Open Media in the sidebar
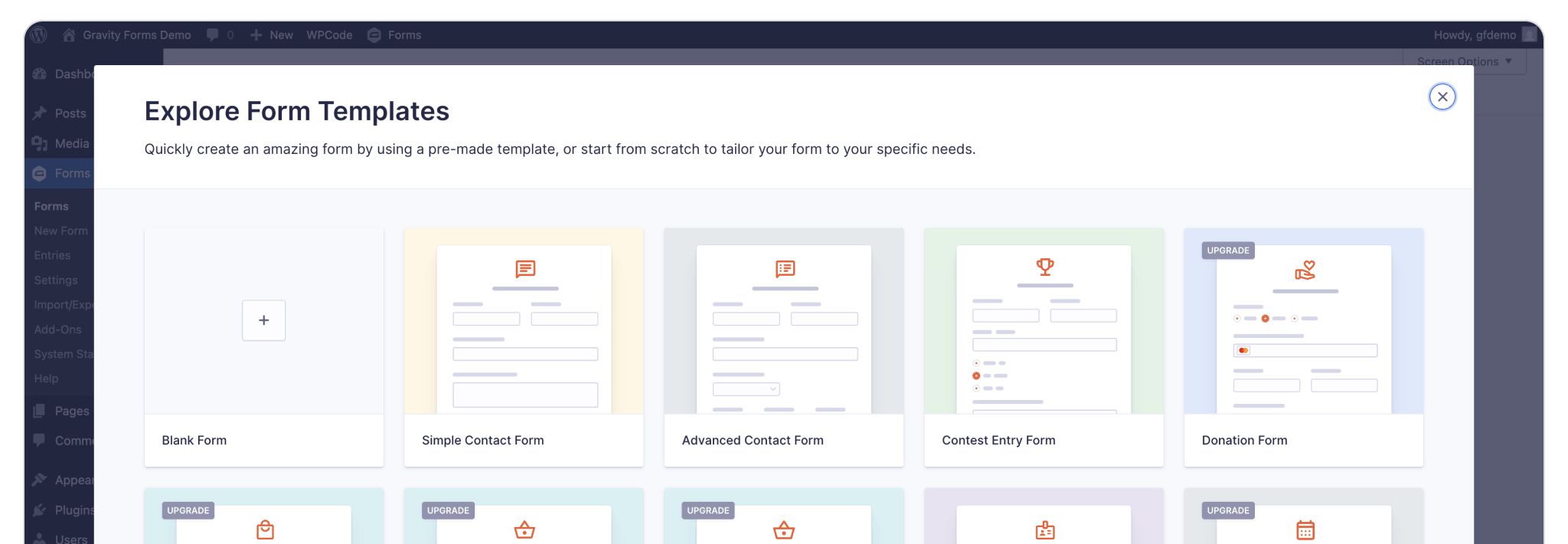This screenshot has width=1568, height=544. 61,143
